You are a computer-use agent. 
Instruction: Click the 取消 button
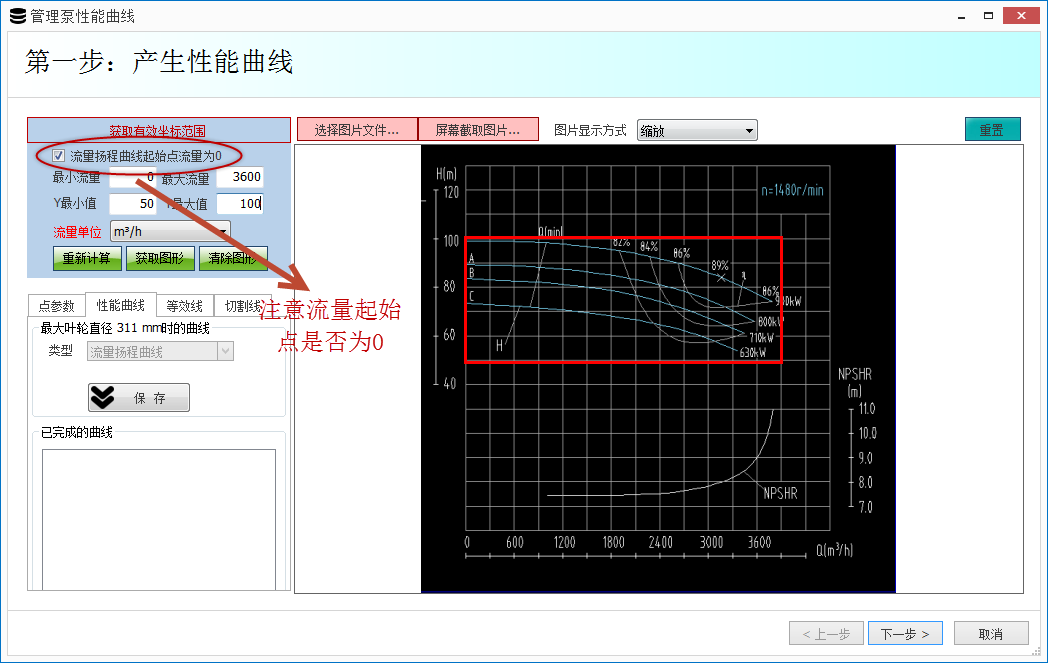(x=991, y=634)
